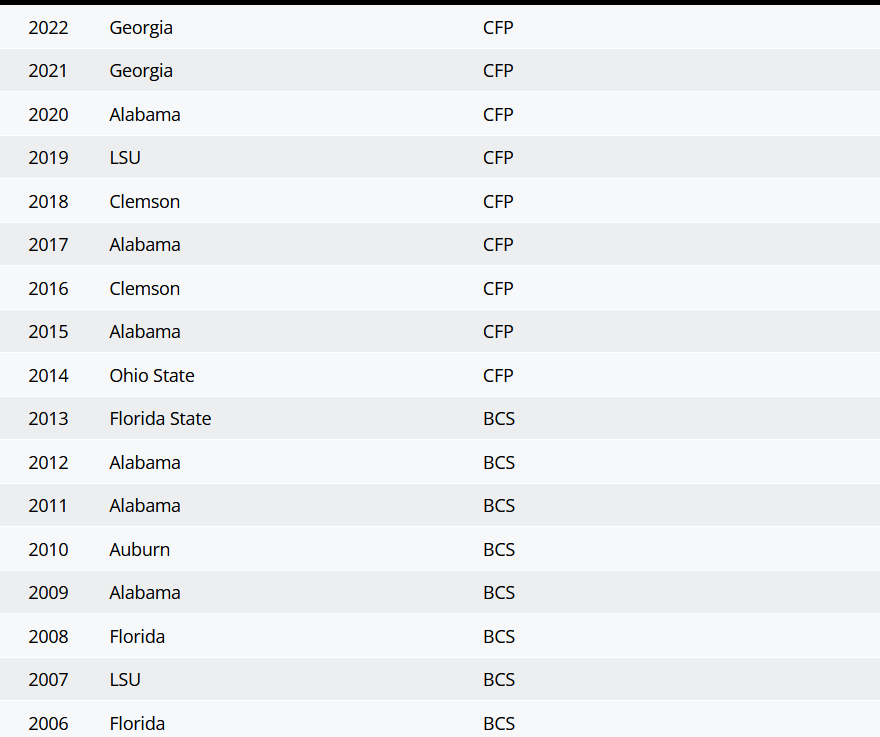
Task: Click the 2017 year cell
Action: pyautogui.click(x=48, y=245)
